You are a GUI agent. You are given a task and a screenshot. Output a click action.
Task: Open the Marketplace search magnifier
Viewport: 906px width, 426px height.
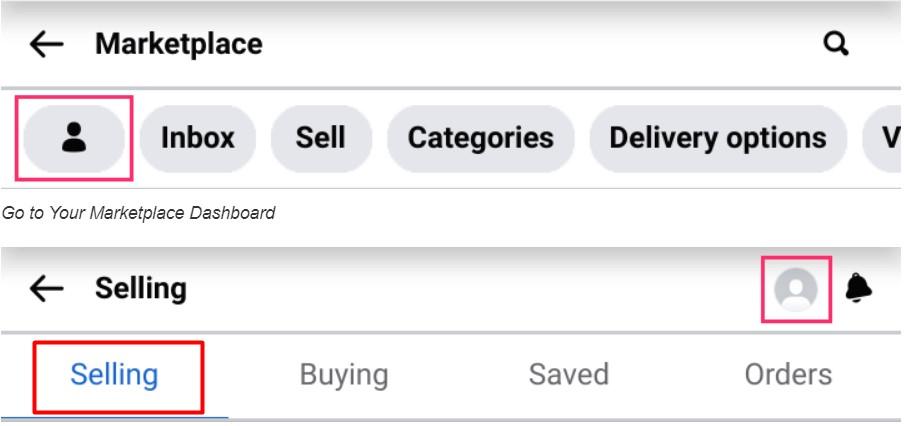pos(836,44)
